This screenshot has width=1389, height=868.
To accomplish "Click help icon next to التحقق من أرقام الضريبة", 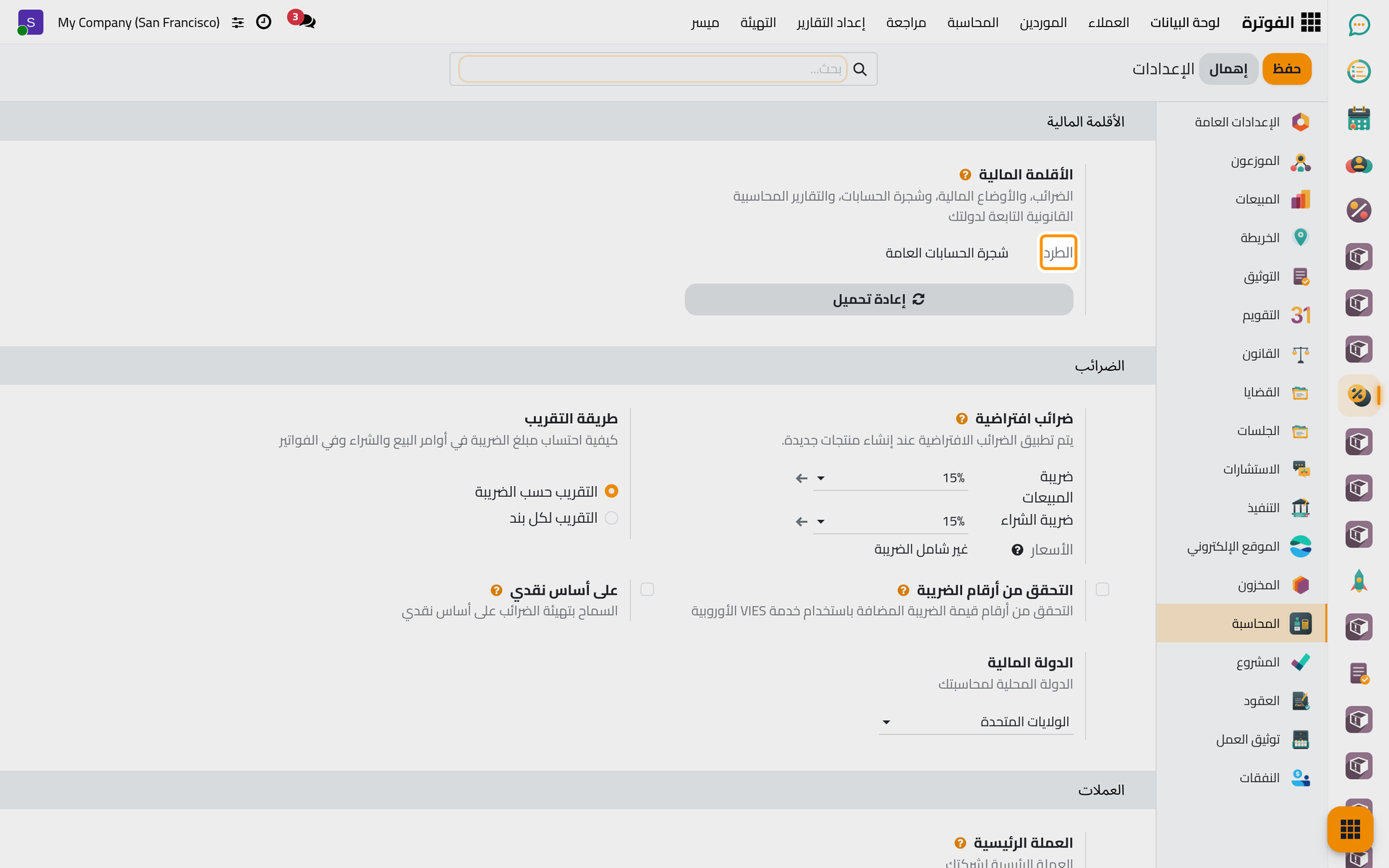I will click(903, 590).
